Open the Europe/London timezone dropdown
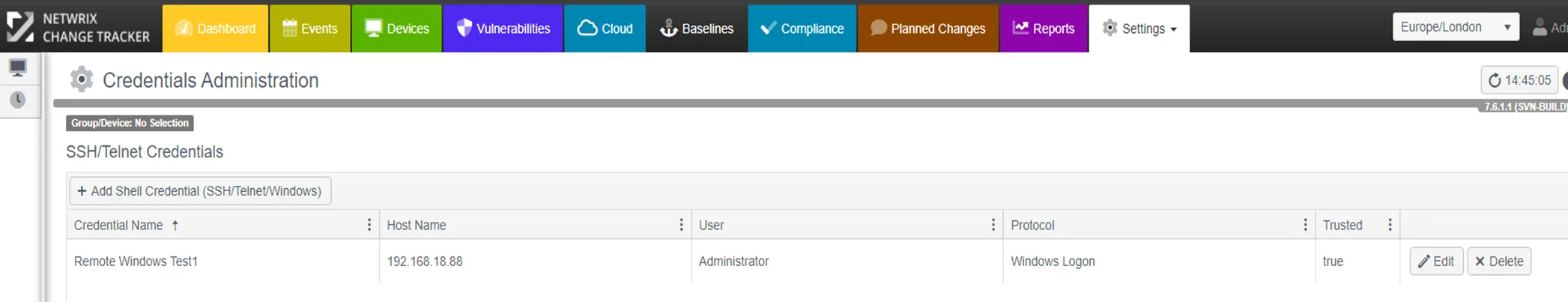 tap(1456, 27)
